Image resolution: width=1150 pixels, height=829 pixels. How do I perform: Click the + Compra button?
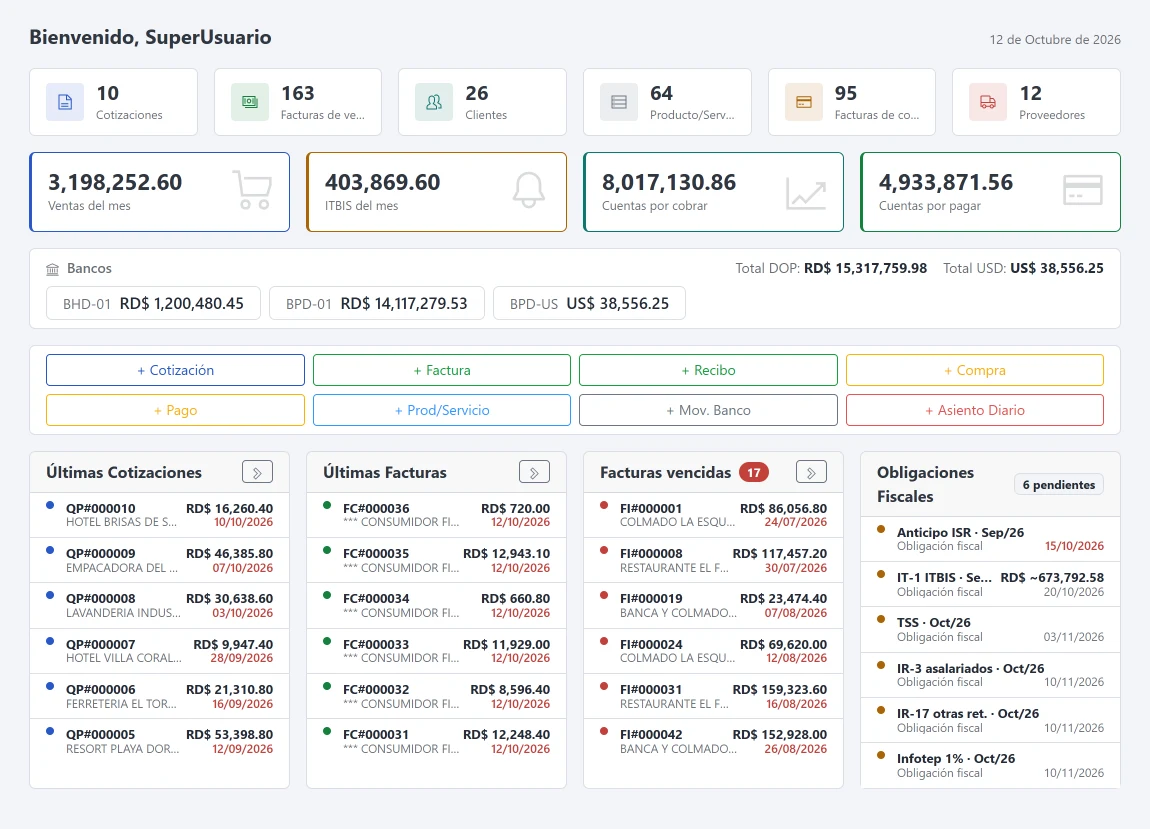tap(975, 370)
